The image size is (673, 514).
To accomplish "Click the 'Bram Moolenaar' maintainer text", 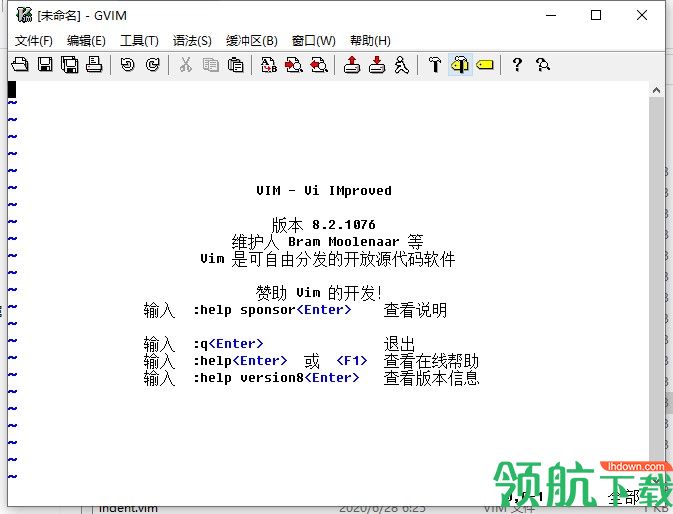I will [343, 242].
